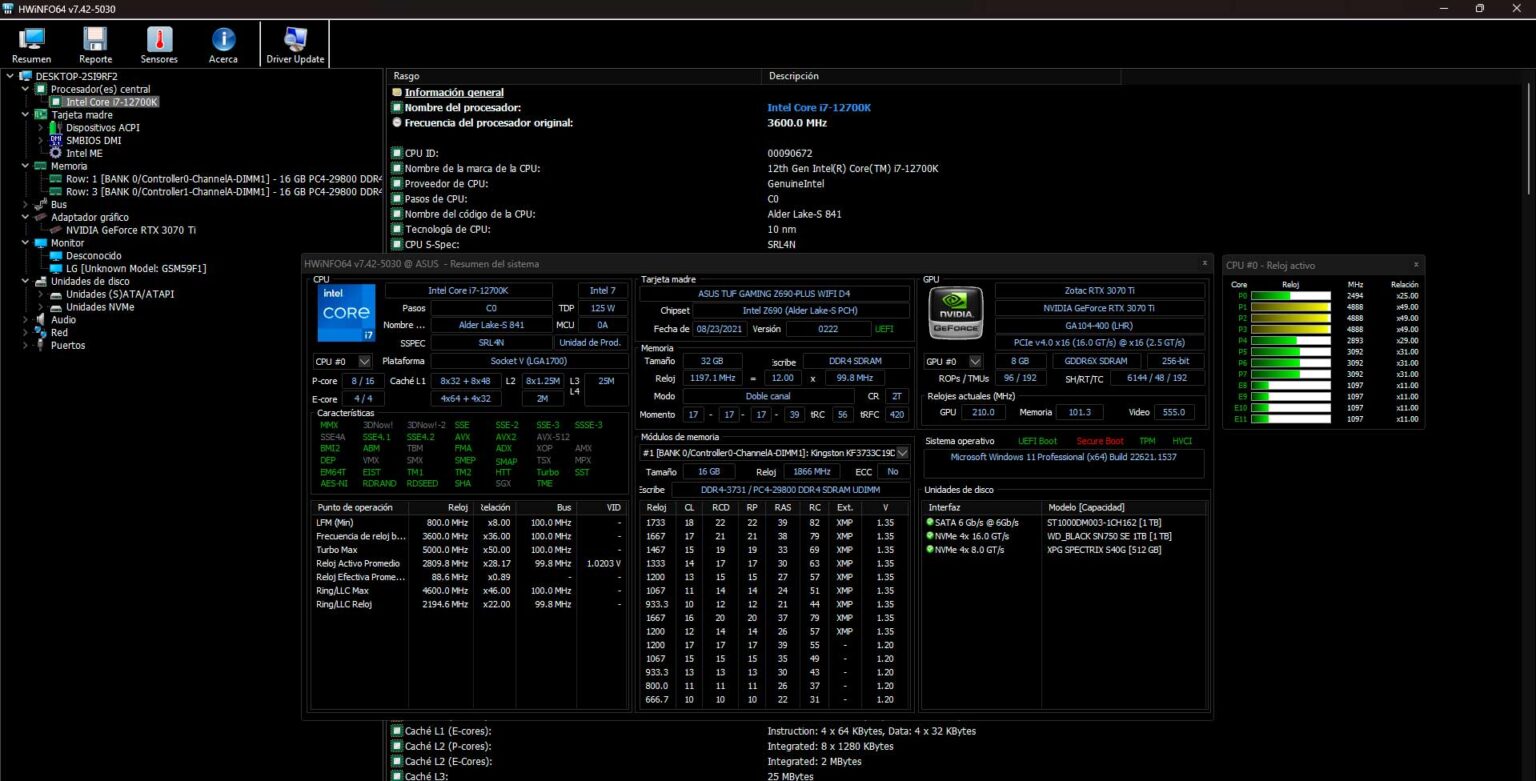Open the Módulos de memoria dropdown
This screenshot has height=781, width=1536.
coord(902,452)
